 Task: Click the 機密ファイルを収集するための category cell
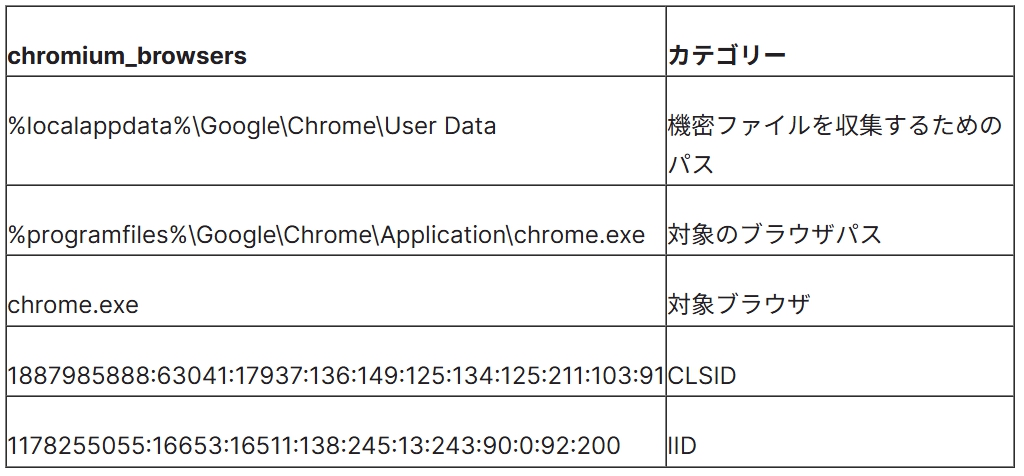[834, 126]
